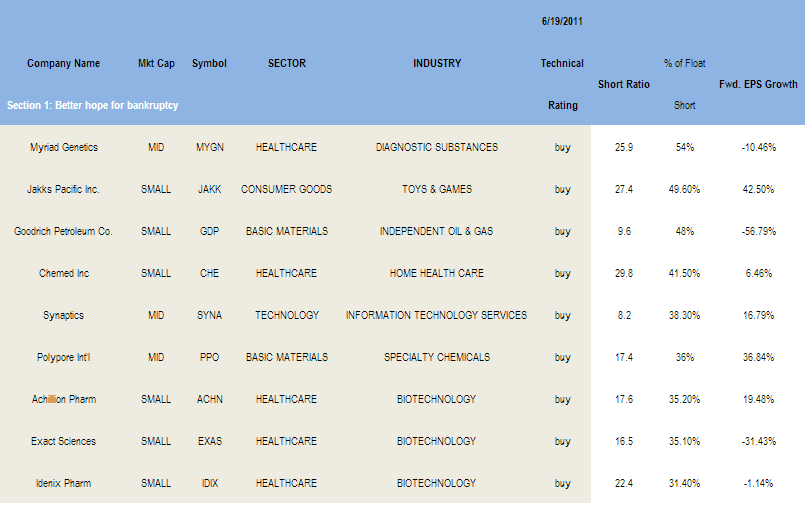
Task: Select the Myriad Genetics company cell
Action: 64,147
